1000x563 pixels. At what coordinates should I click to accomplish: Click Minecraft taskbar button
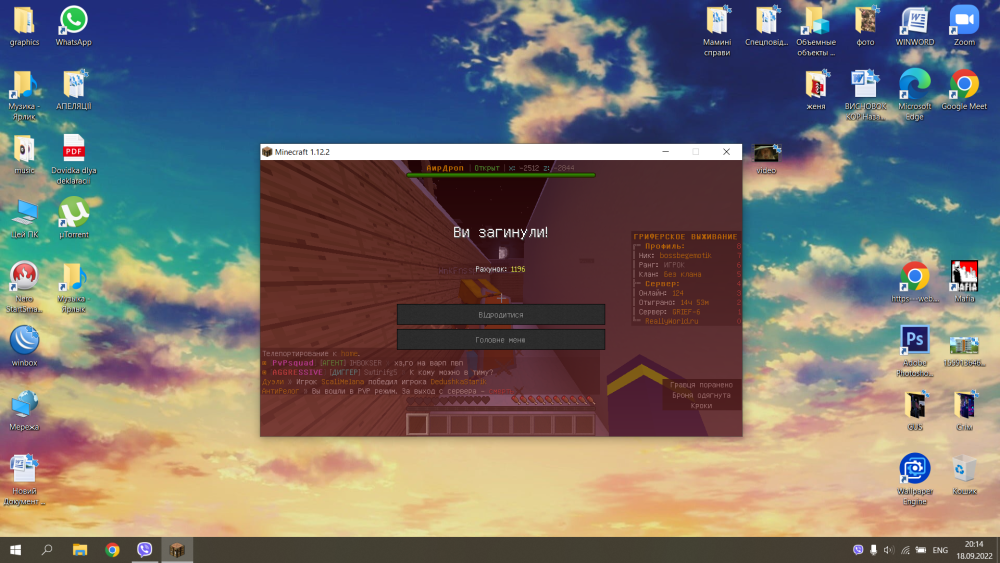177,550
